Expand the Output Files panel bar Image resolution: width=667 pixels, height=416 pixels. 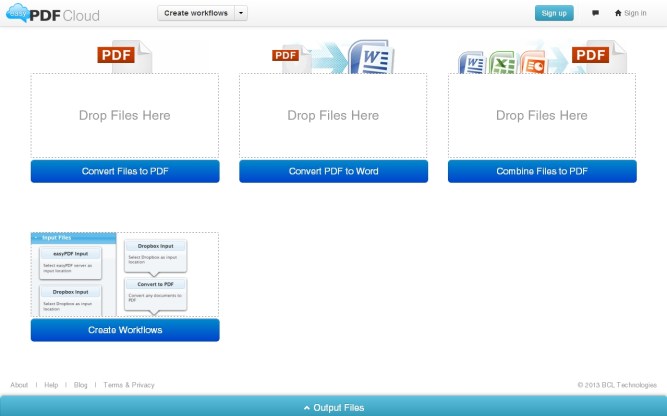334,407
